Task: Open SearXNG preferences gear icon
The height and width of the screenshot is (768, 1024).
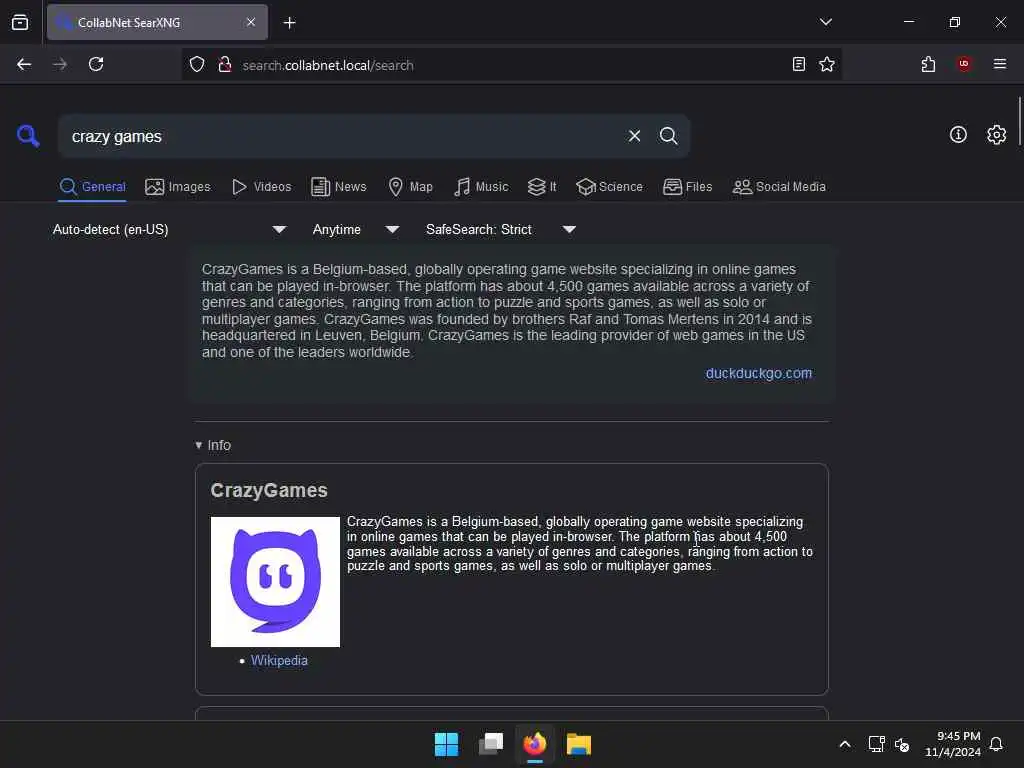Action: [x=996, y=135]
